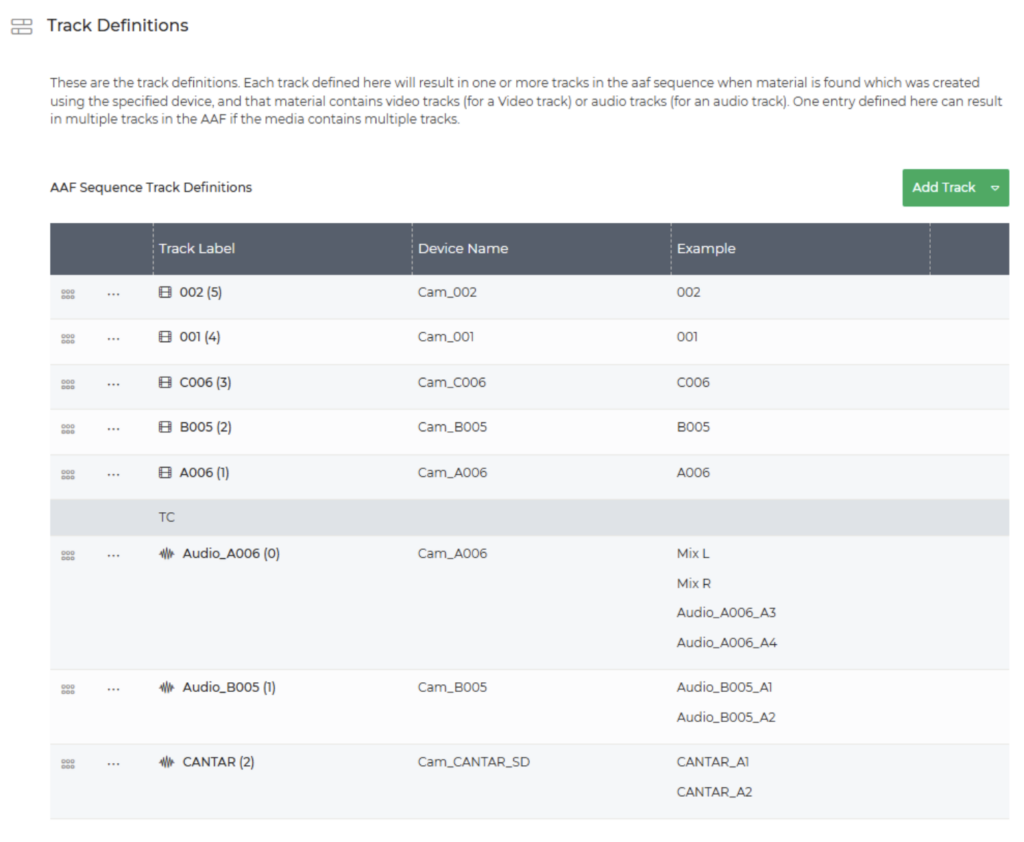Viewport: 1024px width, 842px height.
Task: Click the video track icon for C006 (3)
Action: pyautogui.click(x=165, y=382)
